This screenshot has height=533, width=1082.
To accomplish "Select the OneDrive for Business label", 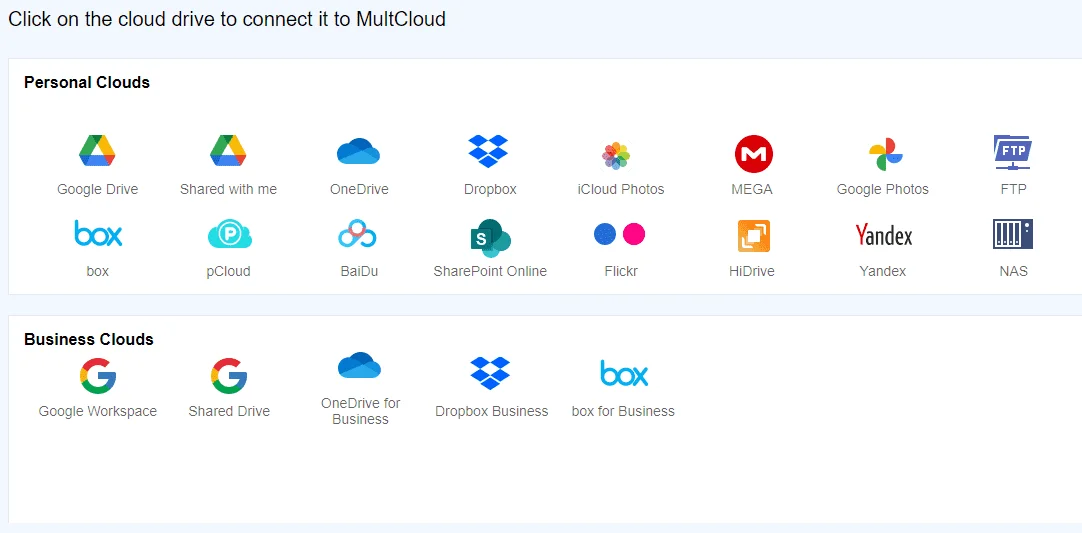I will [360, 411].
